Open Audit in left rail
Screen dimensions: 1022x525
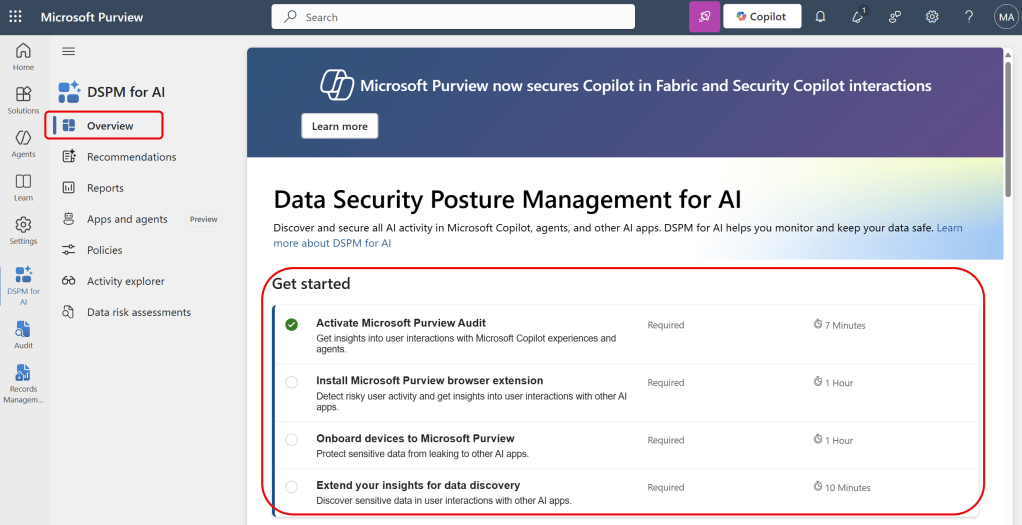click(x=24, y=334)
